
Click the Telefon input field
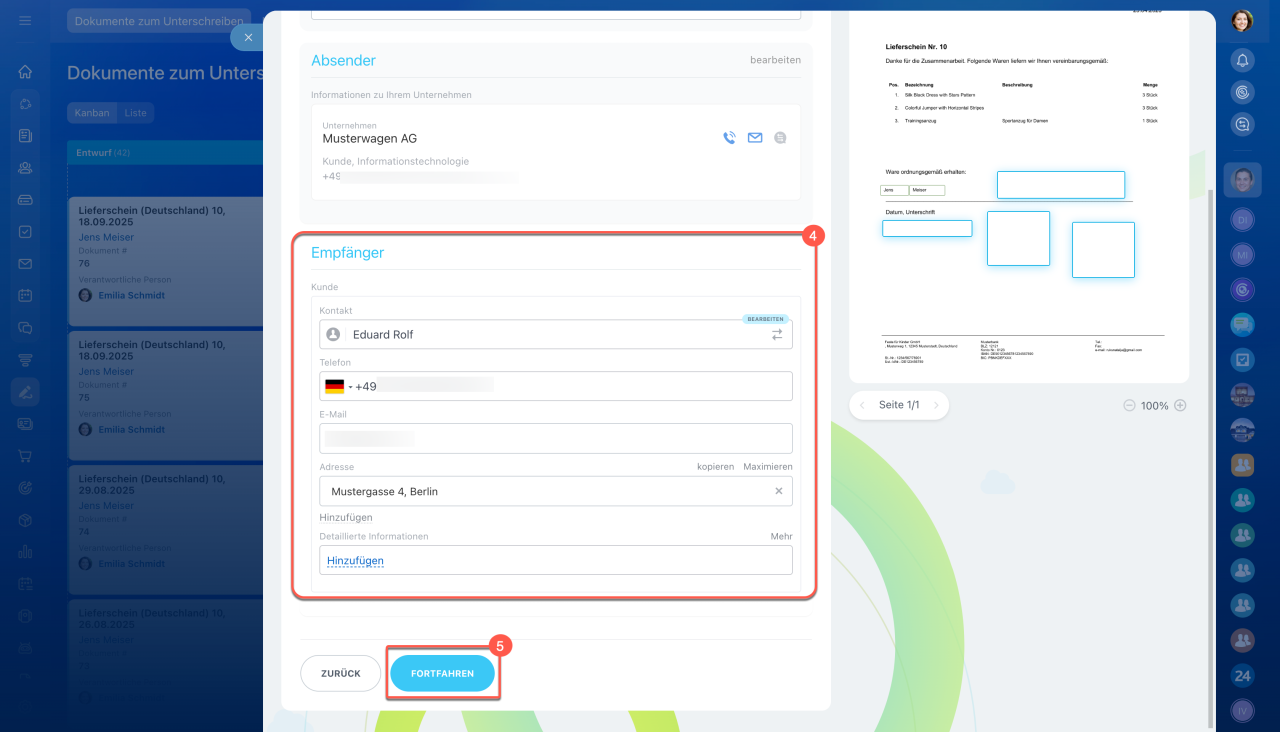pos(556,386)
